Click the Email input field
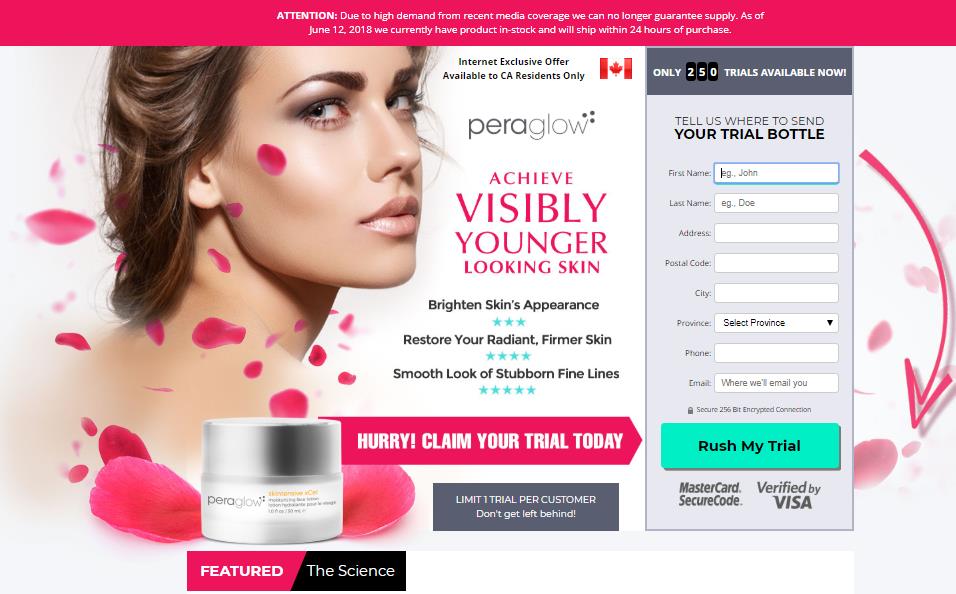This screenshot has height=594, width=956. coord(776,383)
